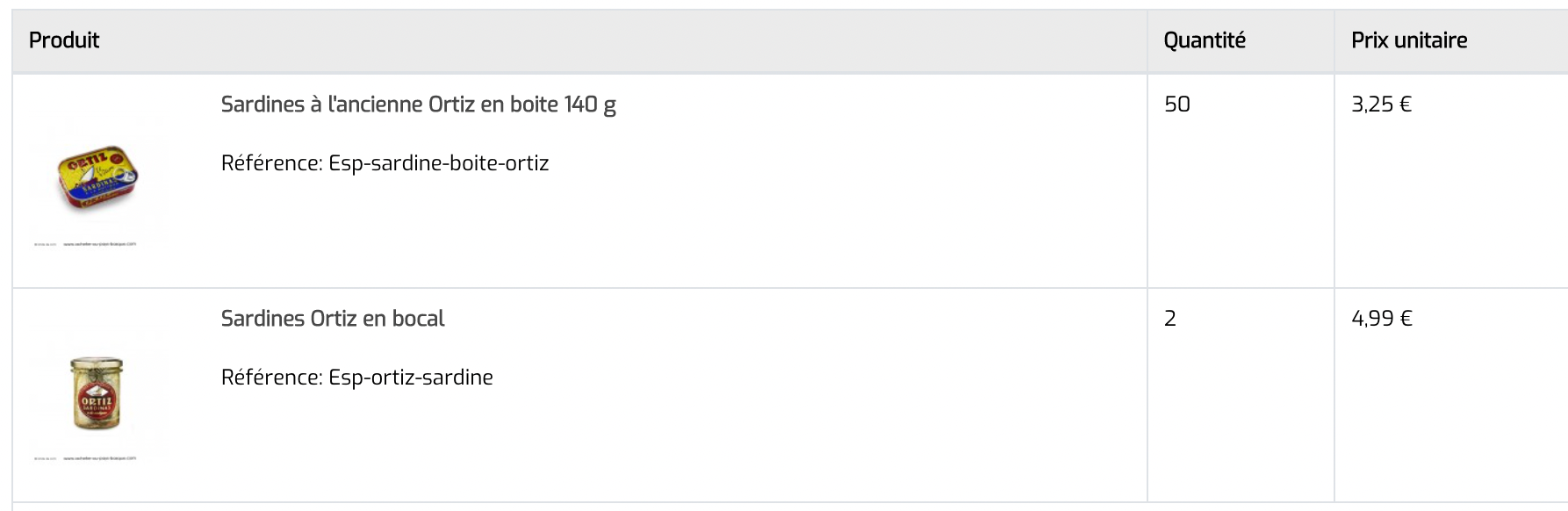This screenshot has width=1568, height=511.
Task: Click reference code Esp-sardine-boite-ortiz
Action: 438,163
